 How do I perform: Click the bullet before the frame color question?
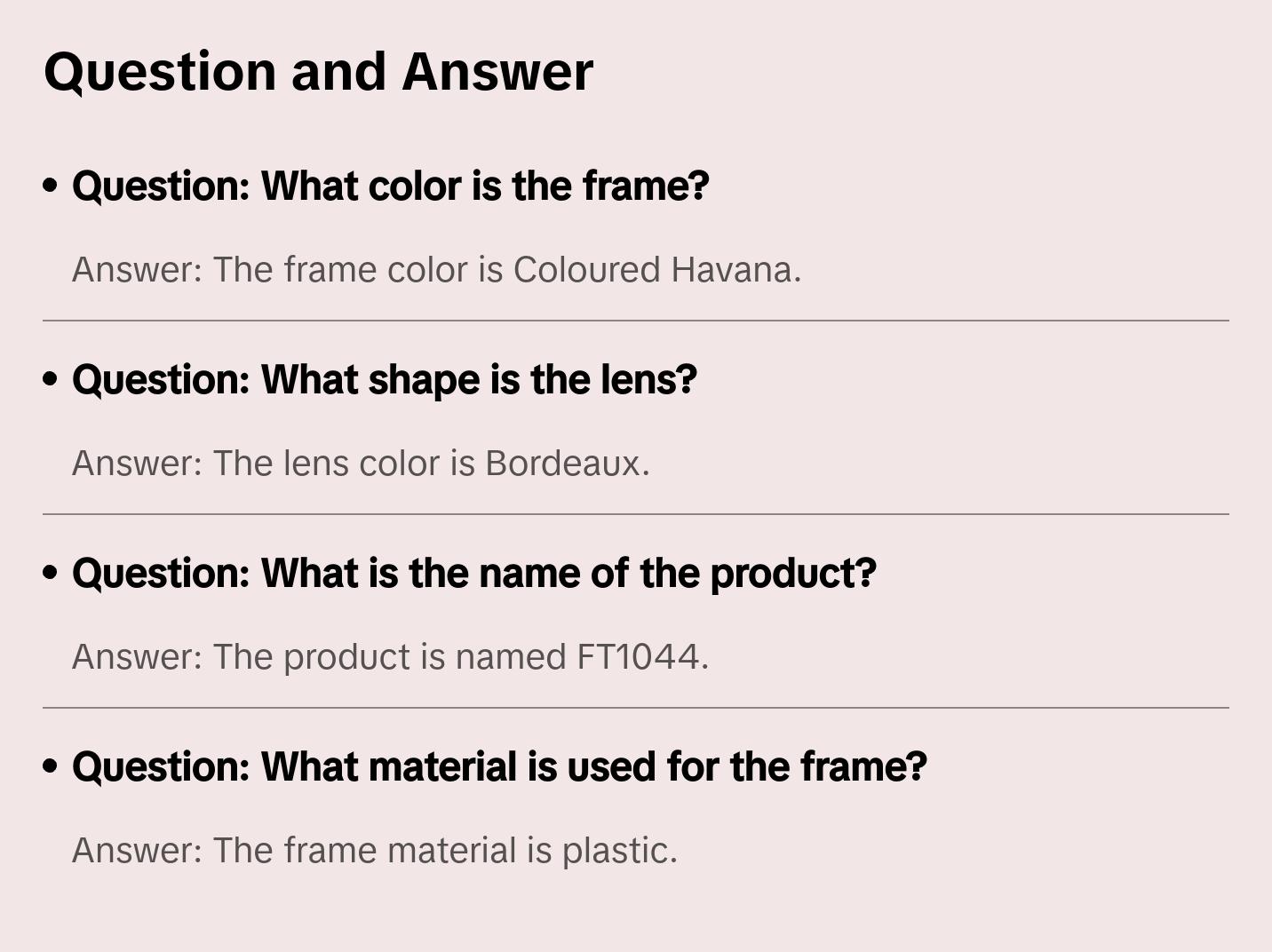pyautogui.click(x=51, y=186)
